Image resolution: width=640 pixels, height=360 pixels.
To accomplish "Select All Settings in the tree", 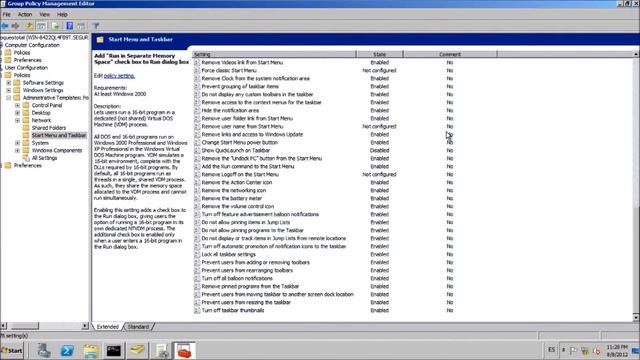I will pos(44,158).
